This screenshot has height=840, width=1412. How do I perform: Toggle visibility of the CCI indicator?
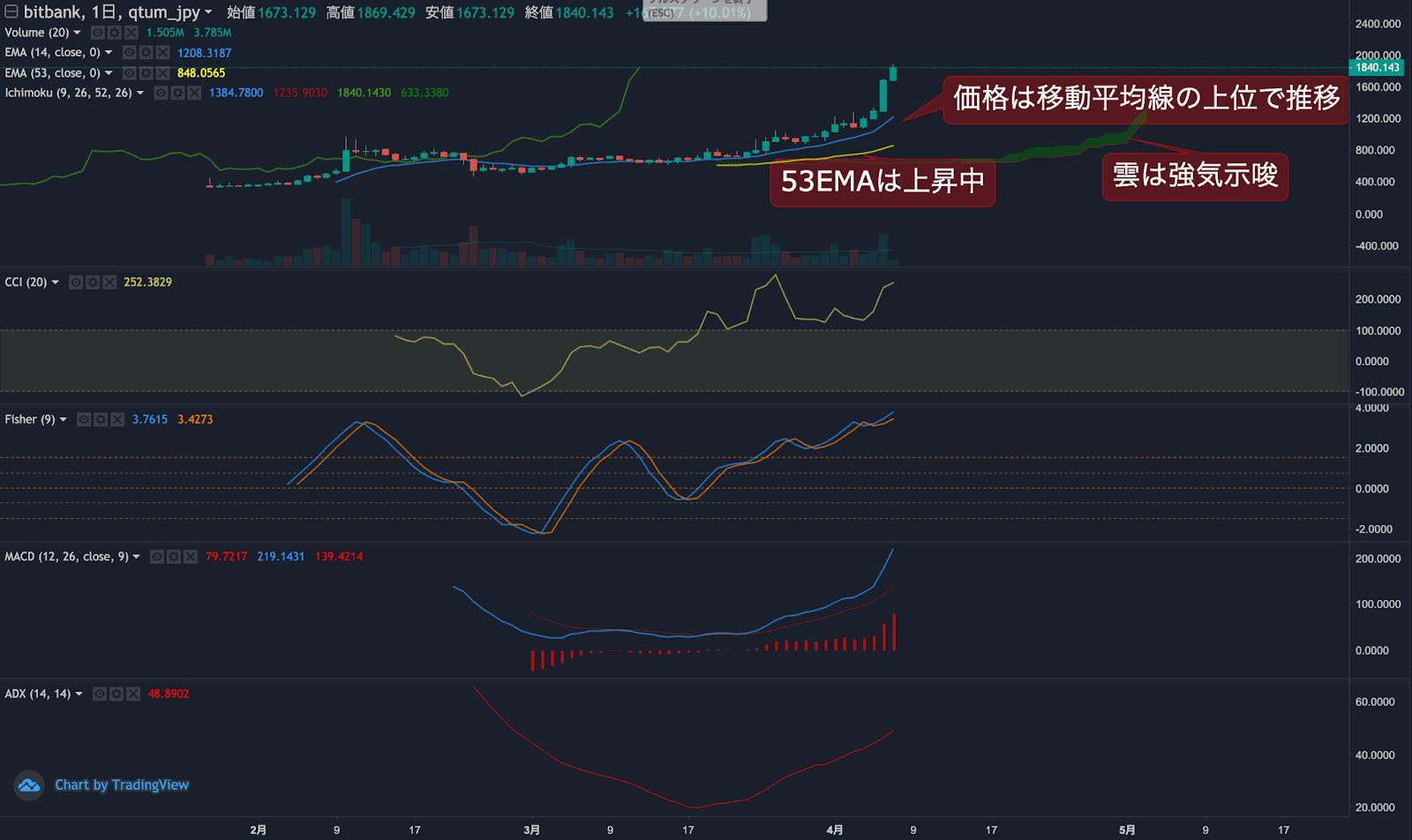point(76,282)
